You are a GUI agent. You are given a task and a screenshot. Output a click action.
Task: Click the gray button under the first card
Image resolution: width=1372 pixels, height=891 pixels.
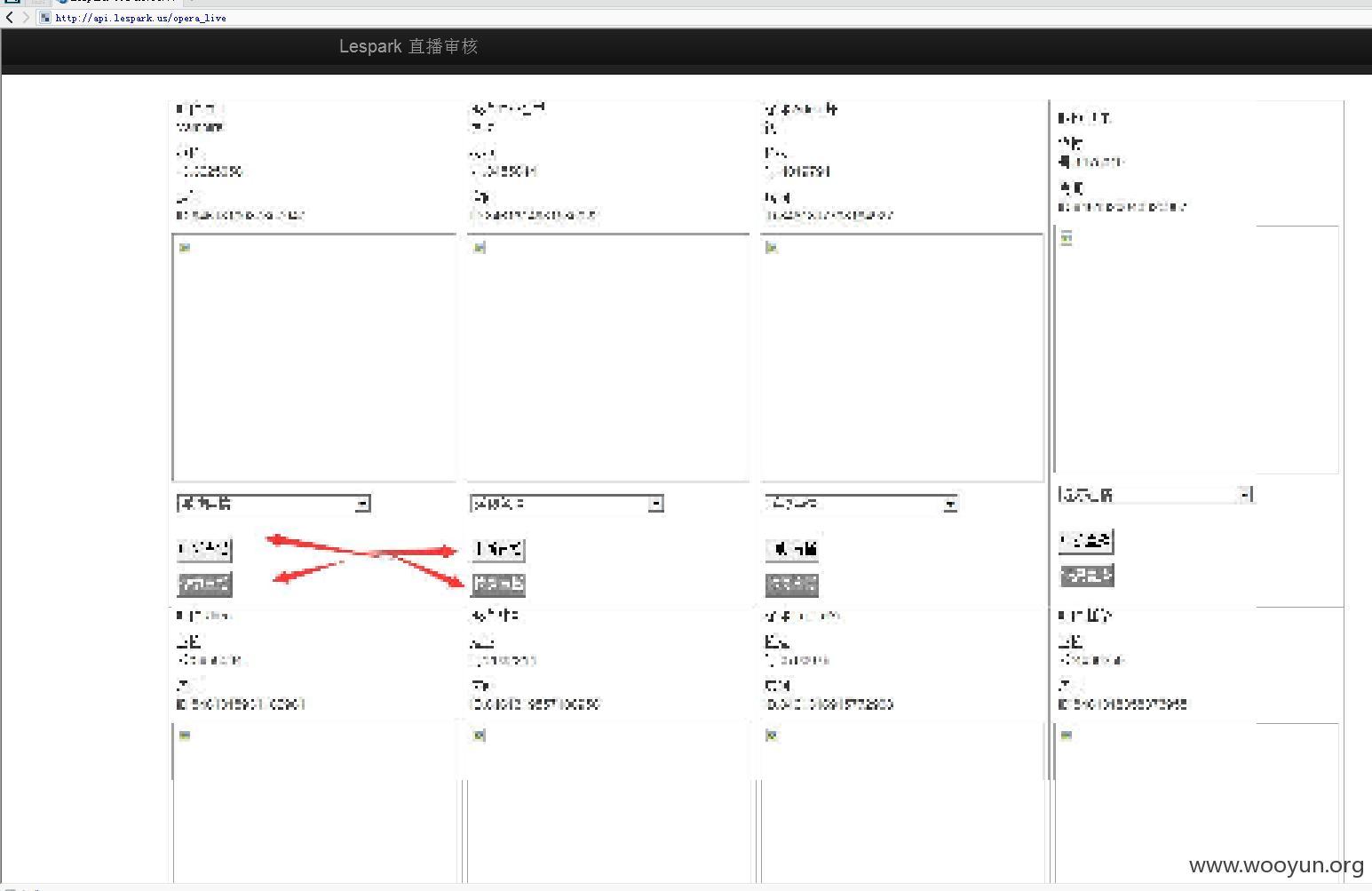click(x=204, y=585)
